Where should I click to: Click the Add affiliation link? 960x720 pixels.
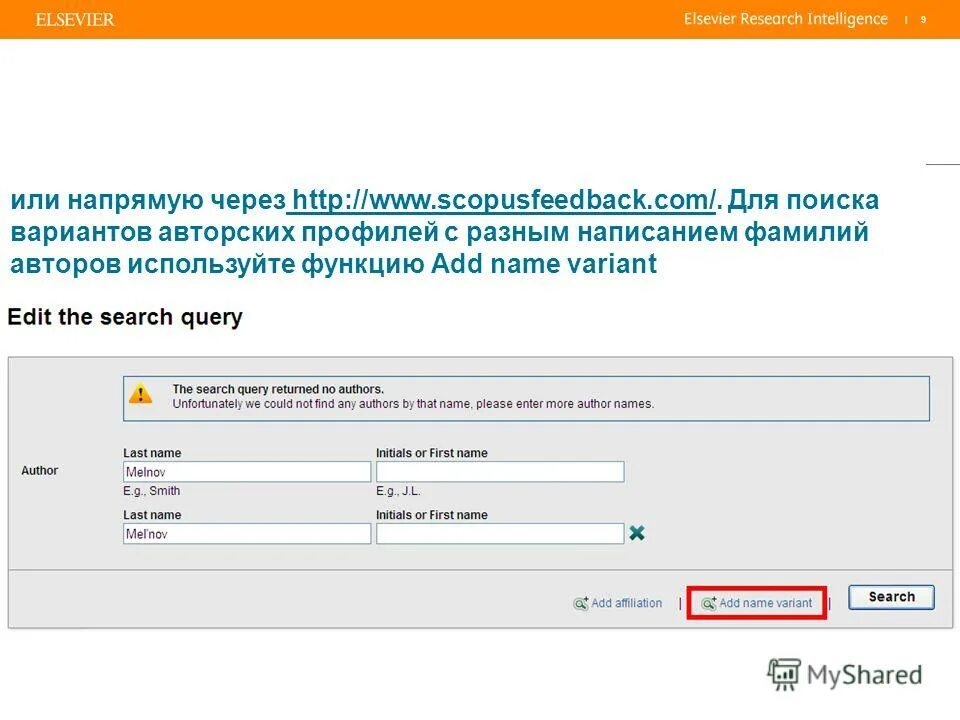tap(626, 603)
